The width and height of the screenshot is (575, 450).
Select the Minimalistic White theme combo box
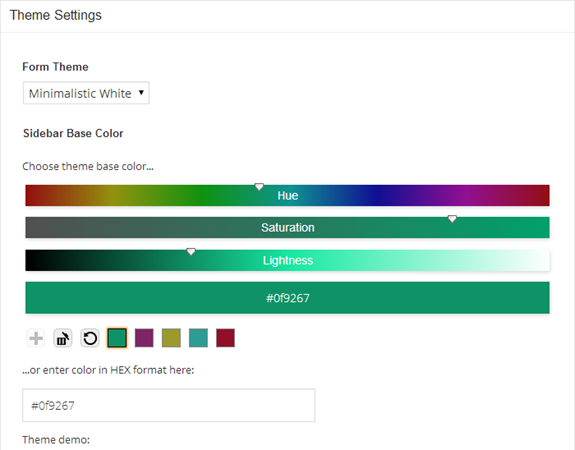(x=86, y=93)
